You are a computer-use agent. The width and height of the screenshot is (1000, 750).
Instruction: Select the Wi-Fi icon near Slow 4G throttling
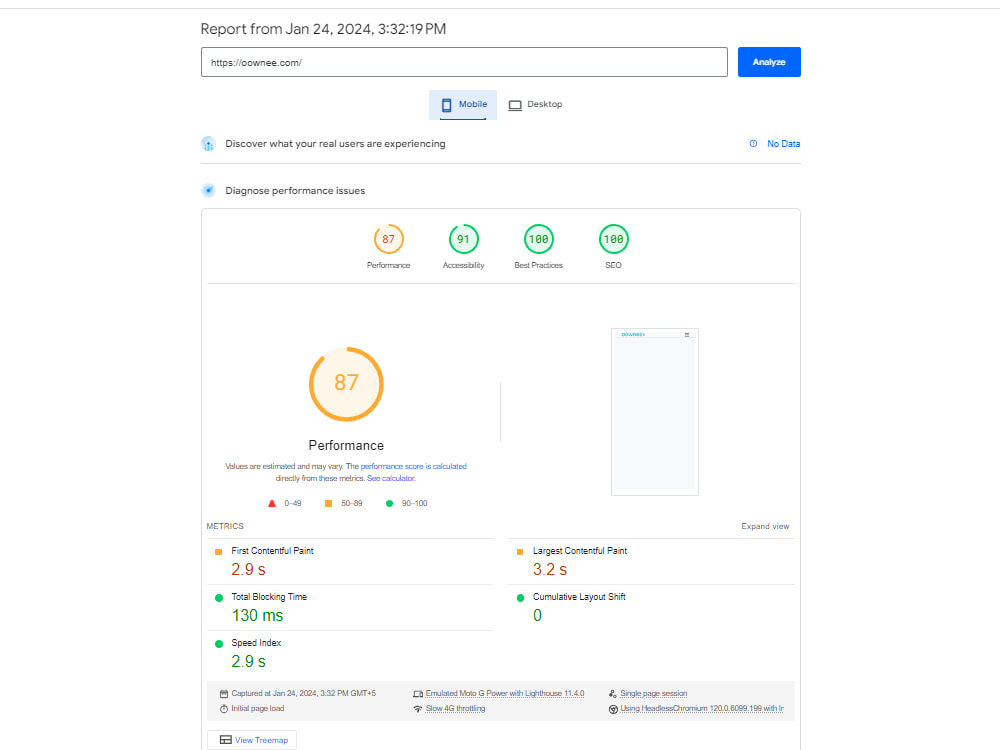[x=418, y=707]
